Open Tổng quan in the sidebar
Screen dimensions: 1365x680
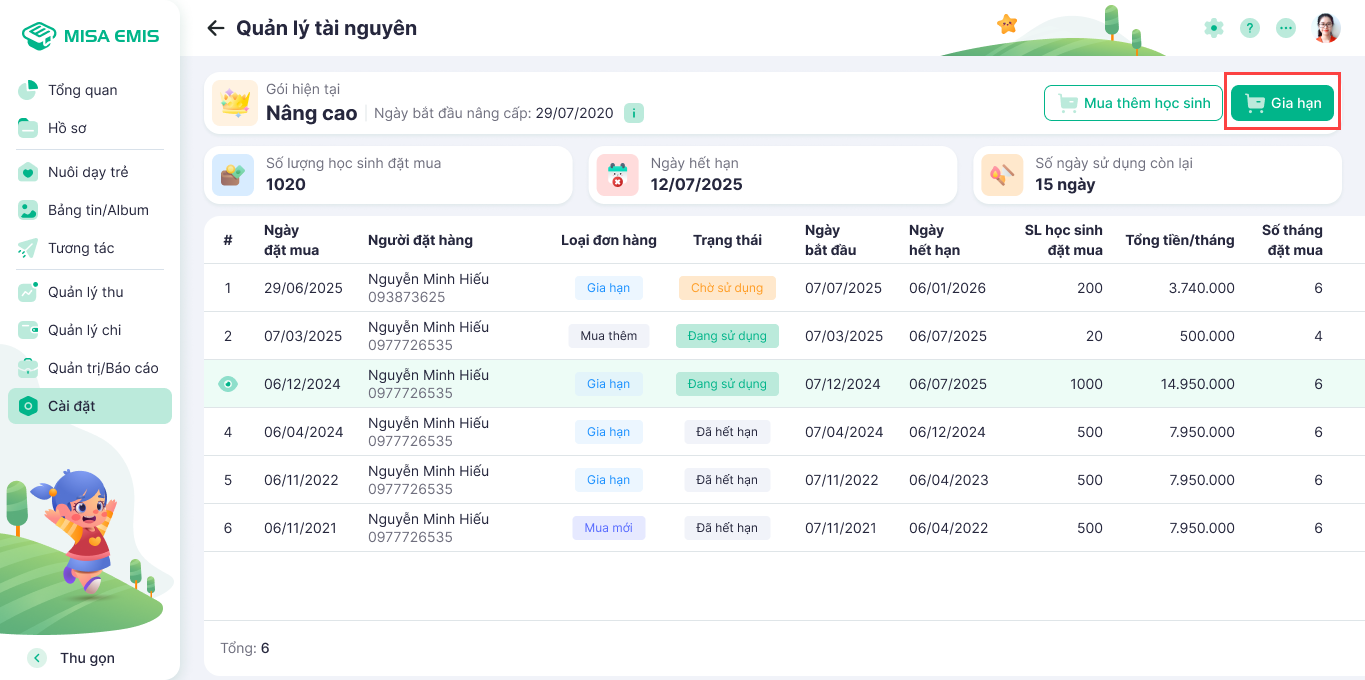point(82,90)
